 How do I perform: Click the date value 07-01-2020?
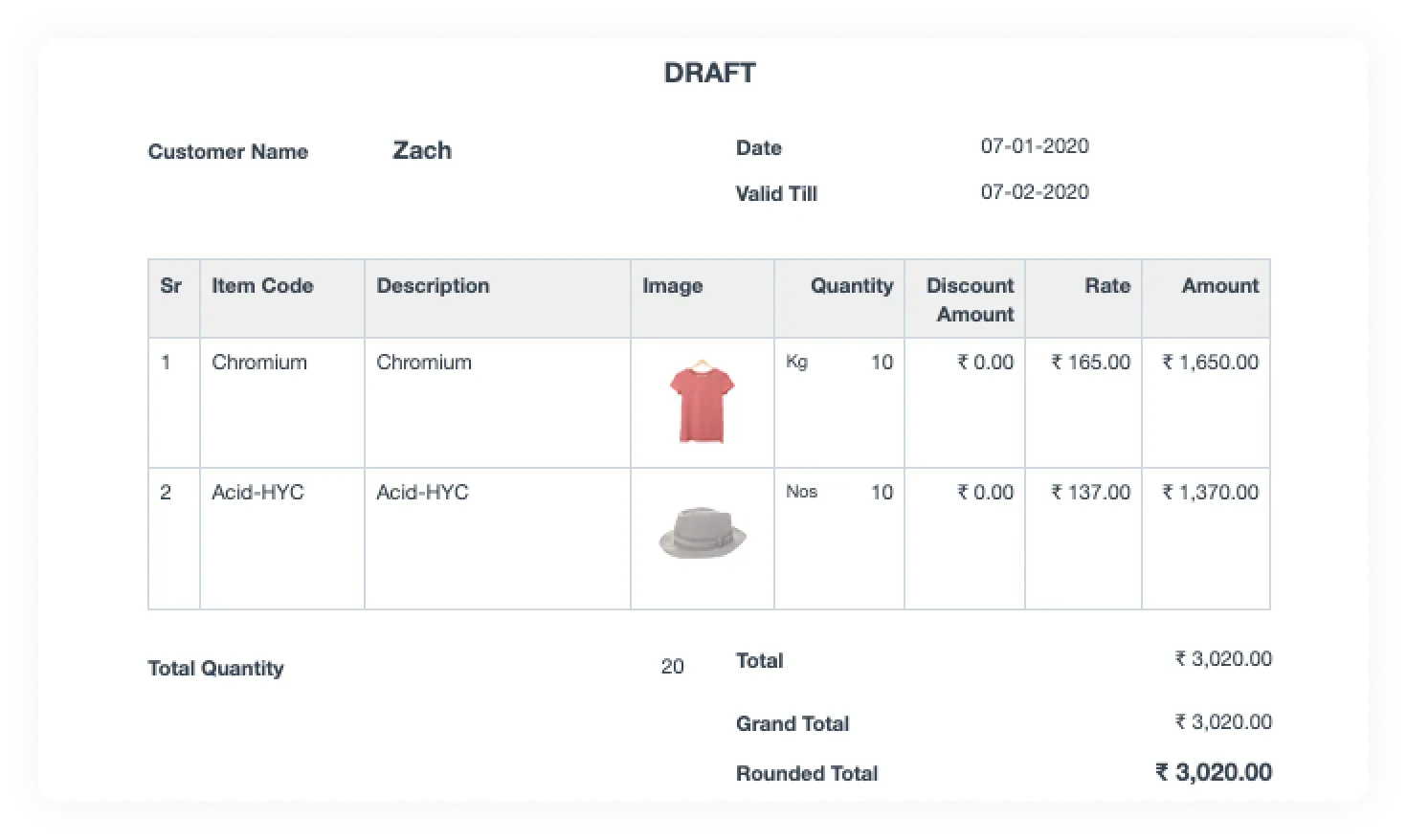pyautogui.click(x=1035, y=146)
